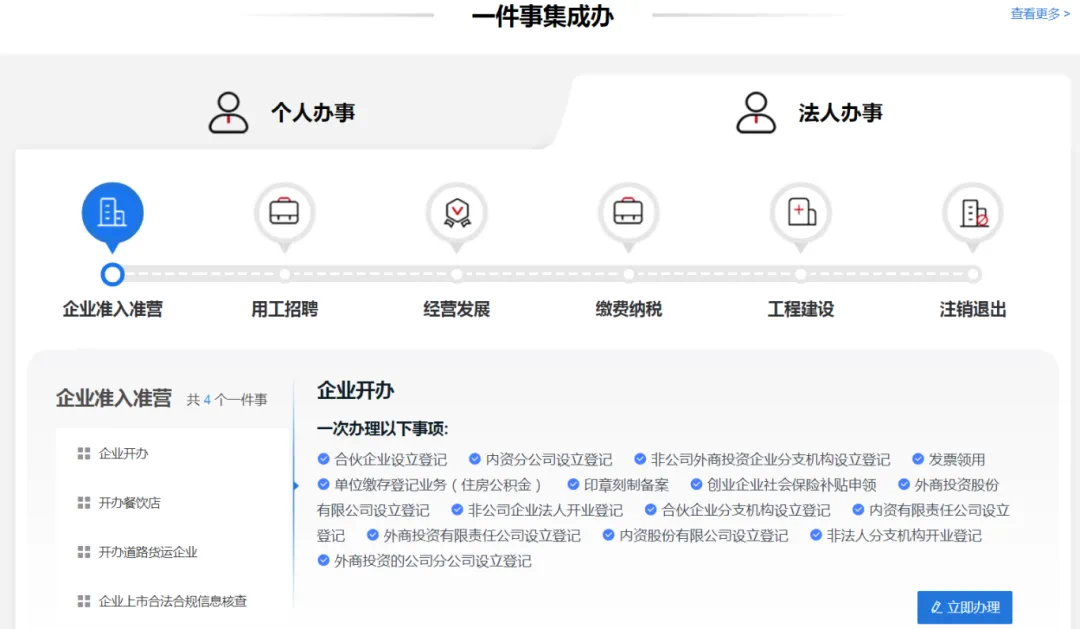
Task: Select the 工程建设 icon
Action: tap(800, 212)
